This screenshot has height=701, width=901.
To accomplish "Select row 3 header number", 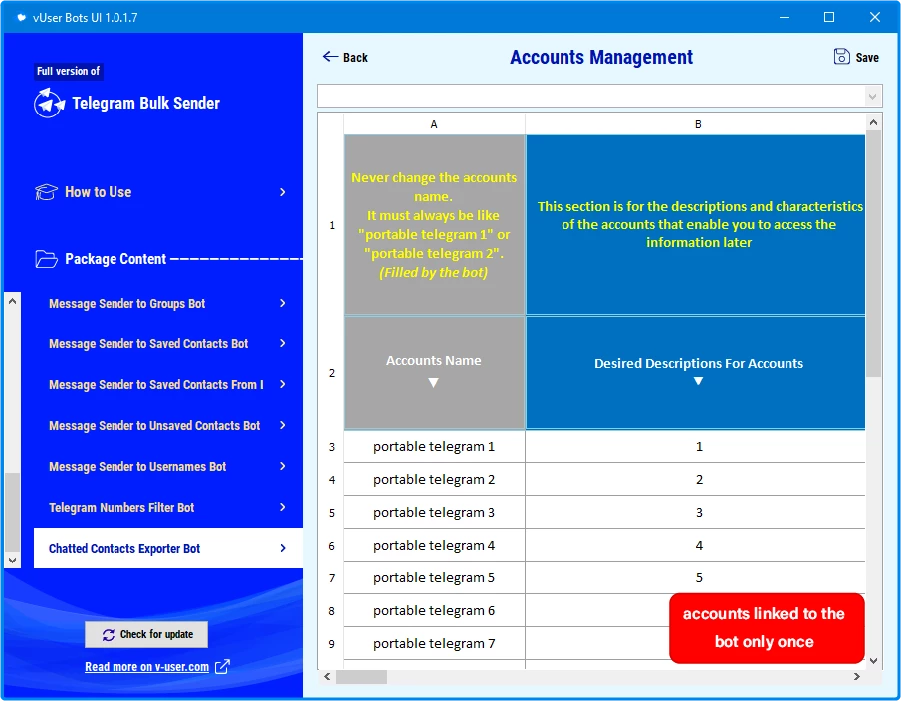I will (332, 446).
